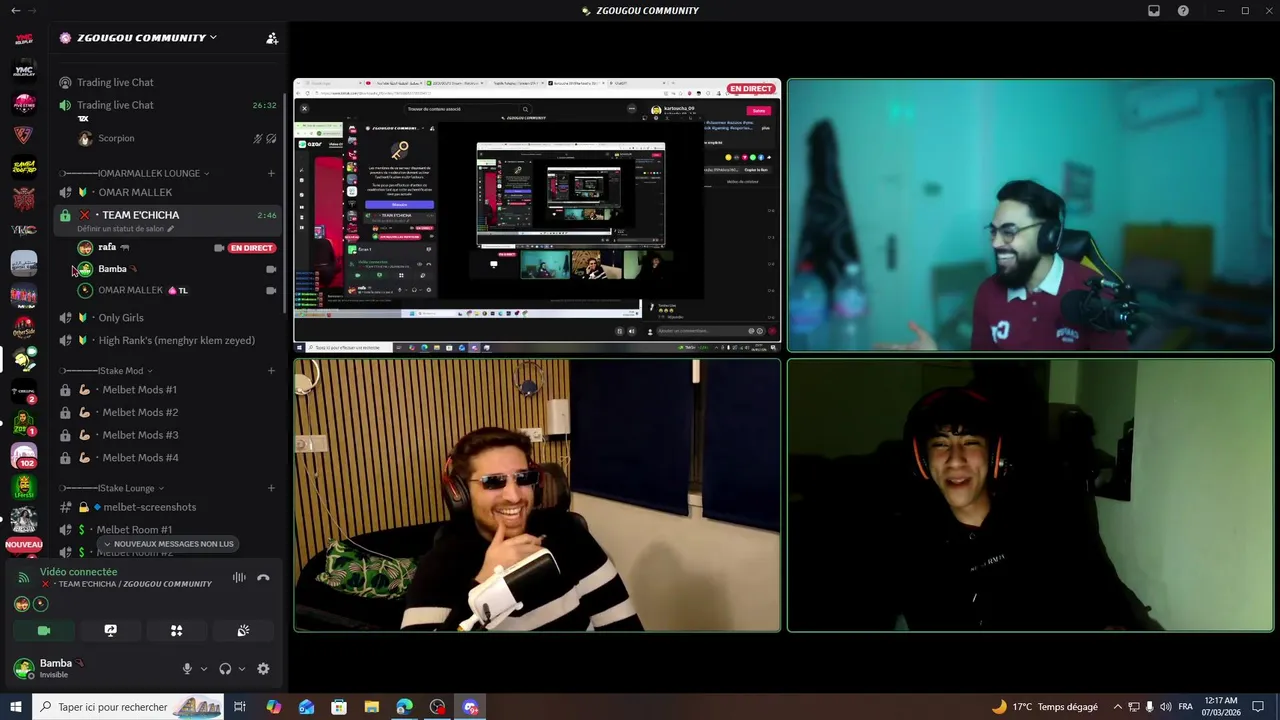Select user Scorpion in the channel list

click(176, 138)
